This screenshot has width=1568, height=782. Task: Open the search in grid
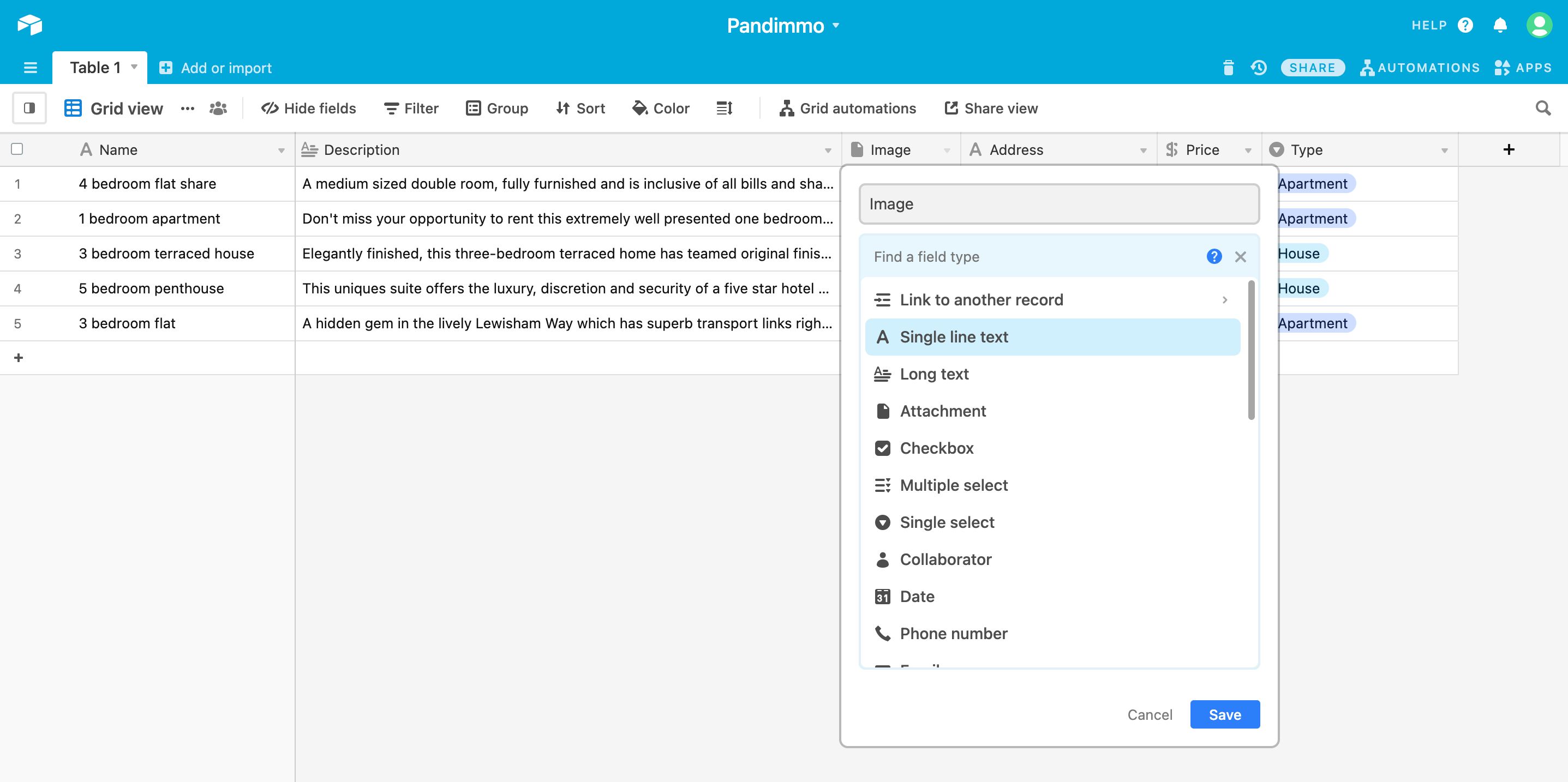point(1543,108)
